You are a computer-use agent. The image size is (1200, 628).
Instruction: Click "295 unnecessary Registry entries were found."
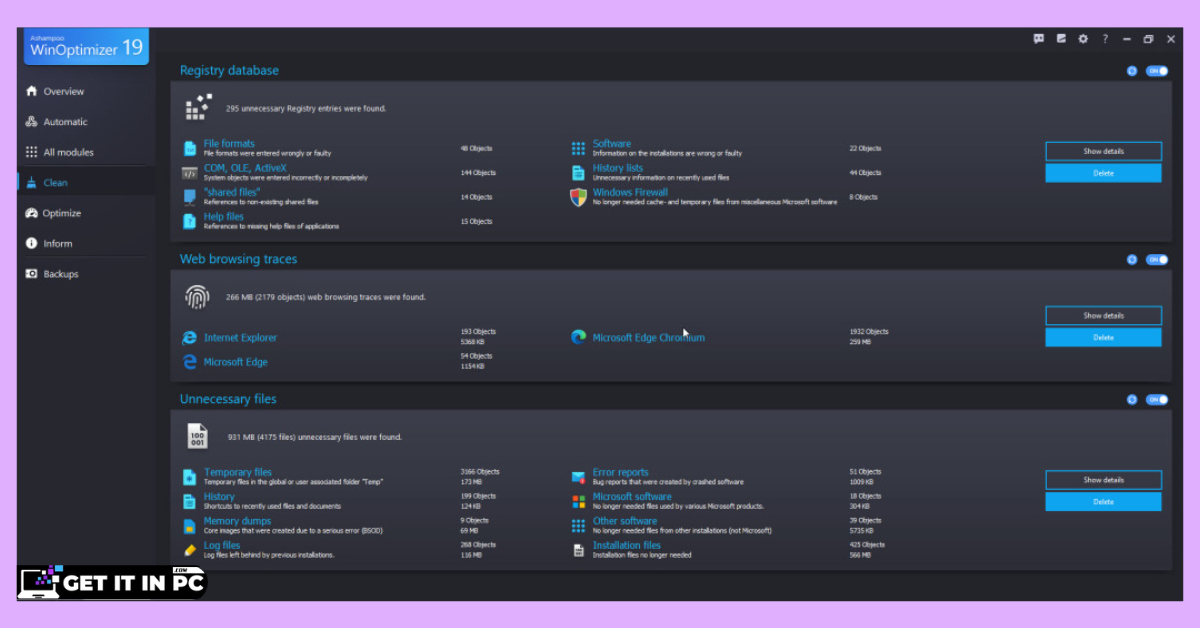click(x=306, y=108)
